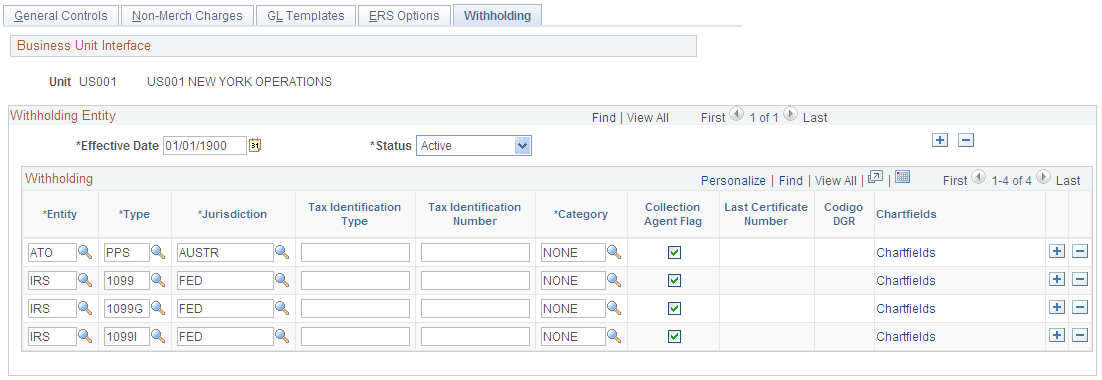Add a row after the 1099 row
This screenshot has width=1102, height=380.
point(1056,280)
